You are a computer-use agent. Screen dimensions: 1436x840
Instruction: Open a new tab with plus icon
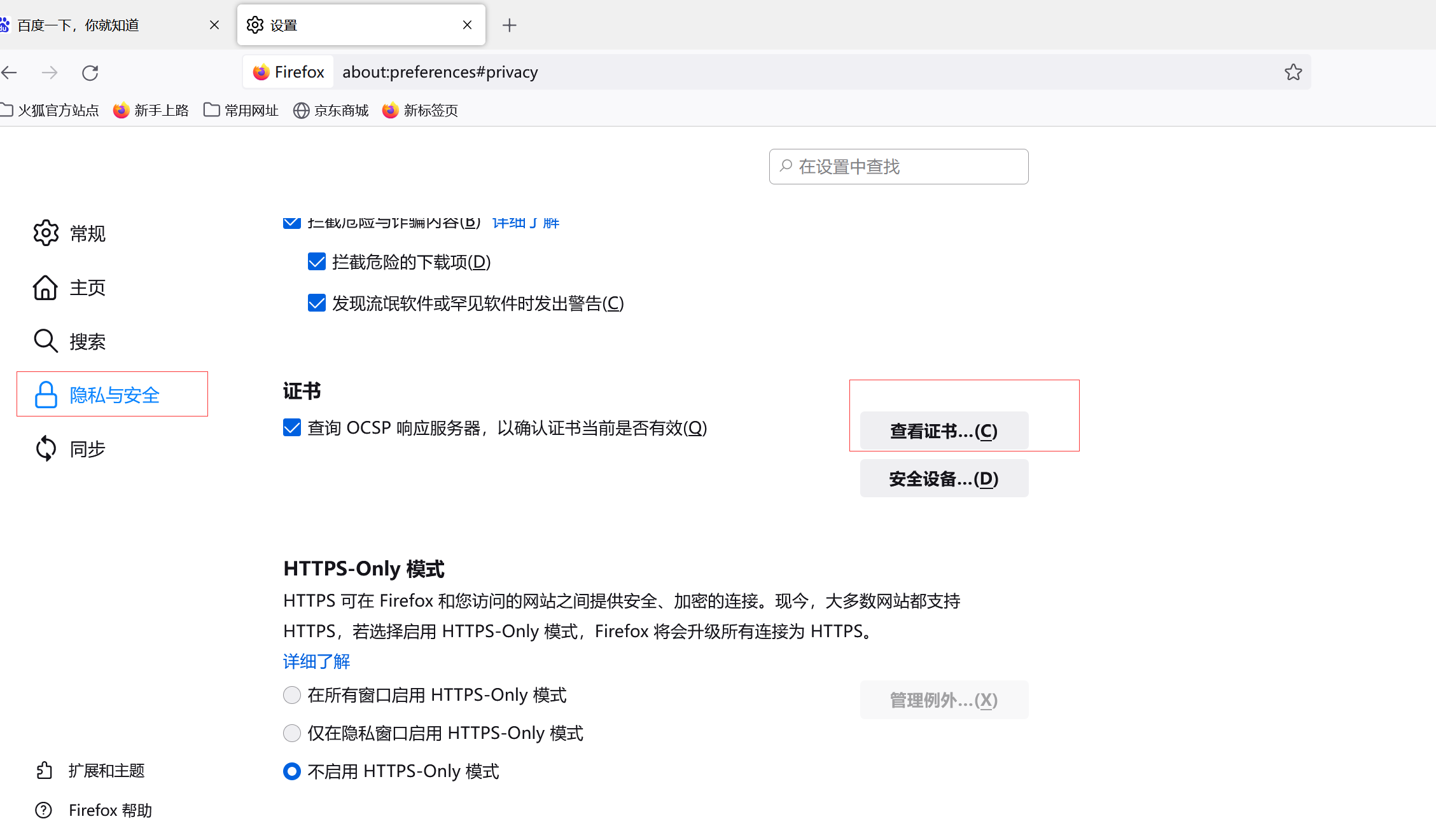(509, 25)
